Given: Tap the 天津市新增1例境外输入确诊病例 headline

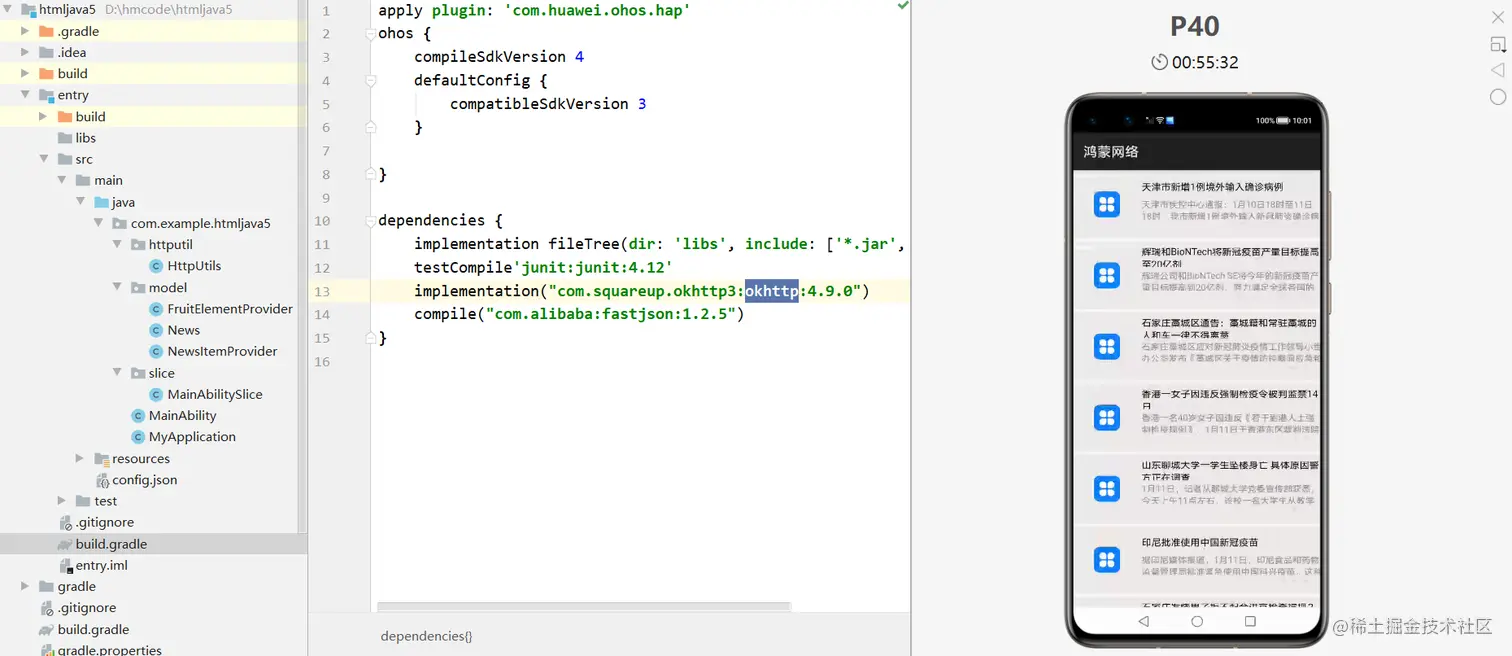Looking at the screenshot, I should click(x=1212, y=187).
